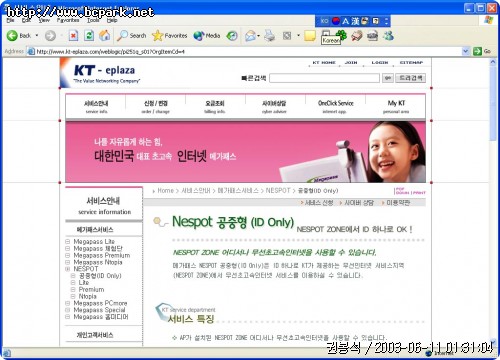Viewport: 500px width, 360px height.
Task: Click the vertical scrollbar thumb
Action: pyautogui.click(x=493, y=103)
